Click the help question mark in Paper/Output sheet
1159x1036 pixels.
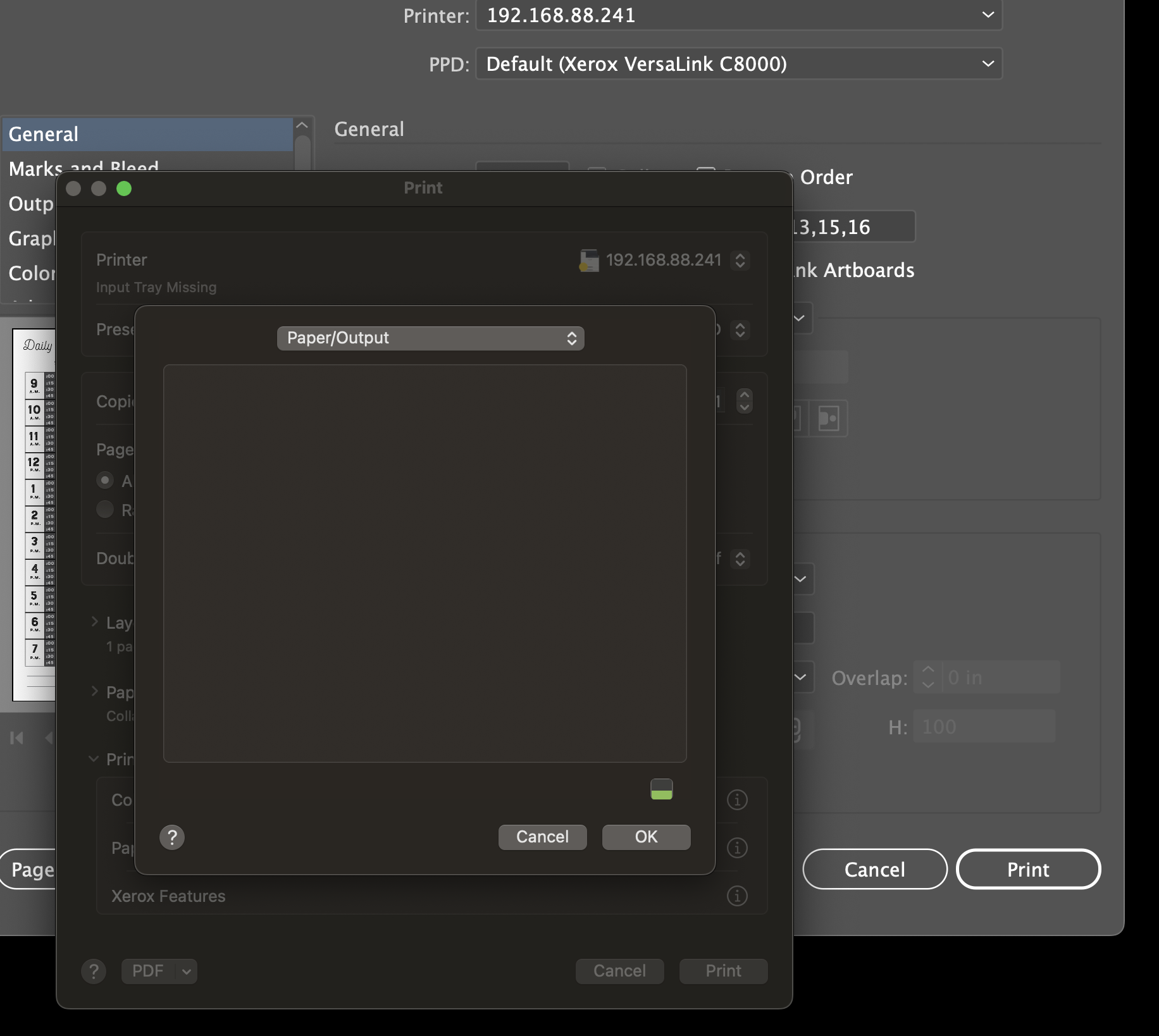point(172,837)
